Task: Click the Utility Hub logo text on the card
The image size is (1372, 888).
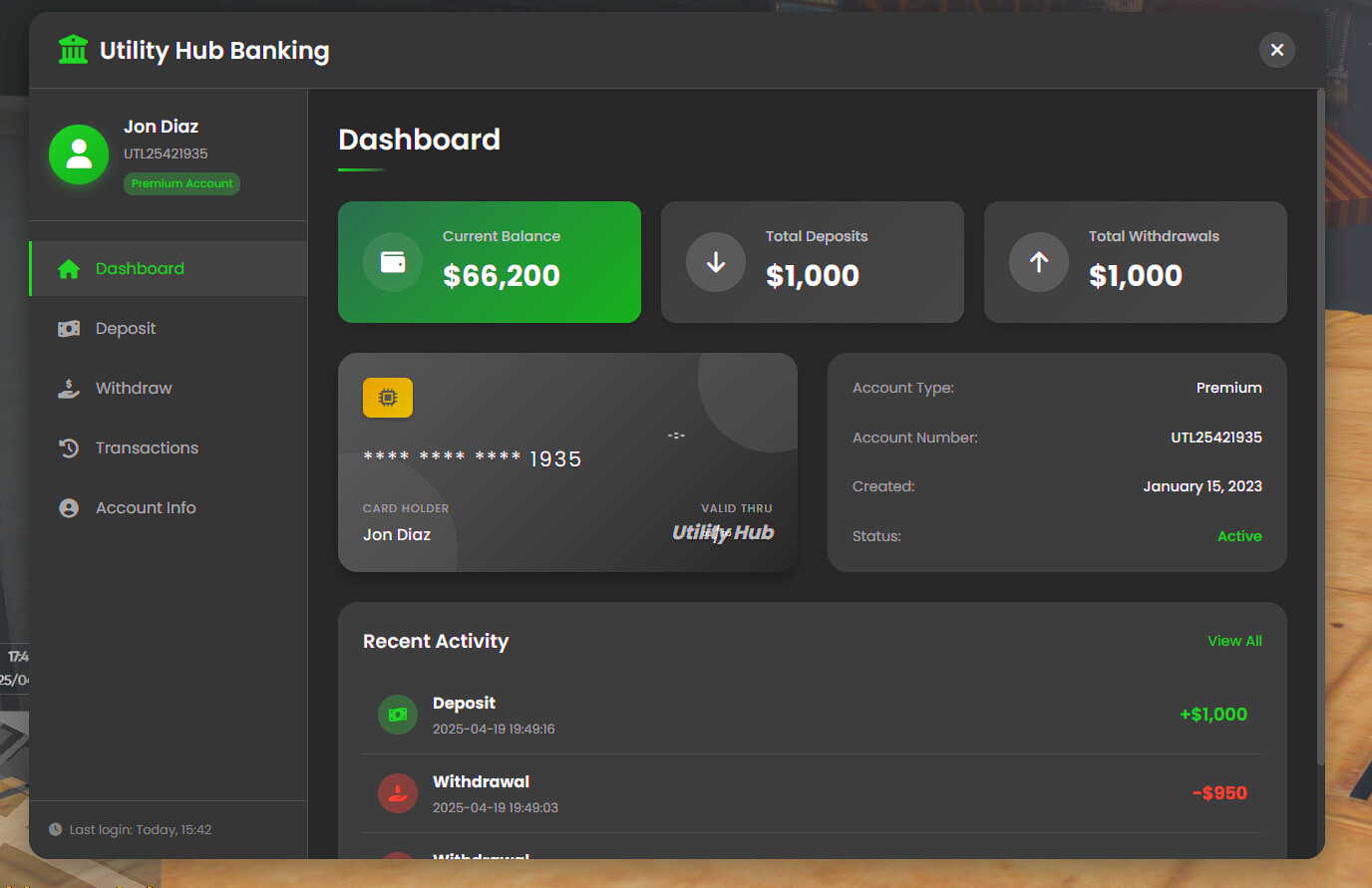Action: click(x=723, y=533)
